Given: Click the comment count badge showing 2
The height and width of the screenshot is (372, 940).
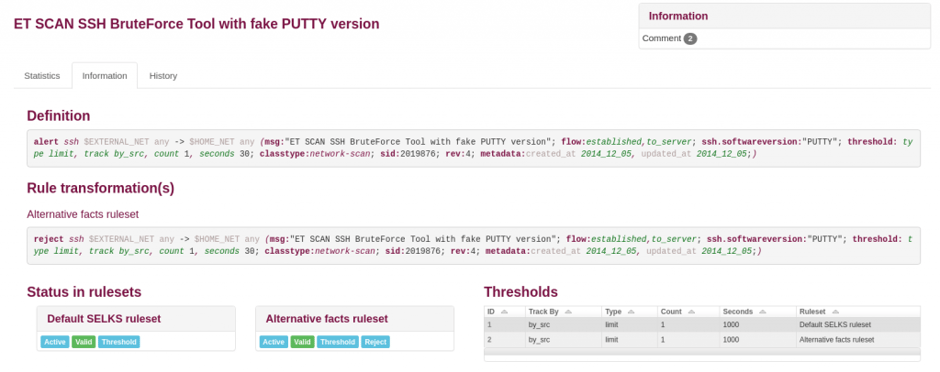Looking at the screenshot, I should (x=690, y=39).
